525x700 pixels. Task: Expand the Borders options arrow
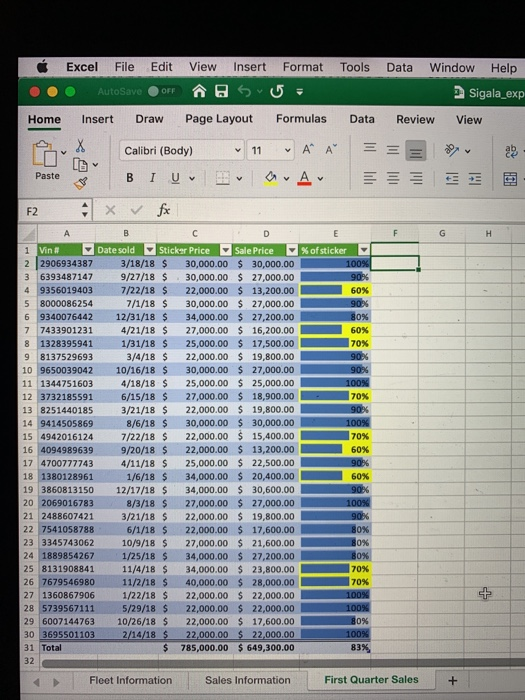coord(239,179)
